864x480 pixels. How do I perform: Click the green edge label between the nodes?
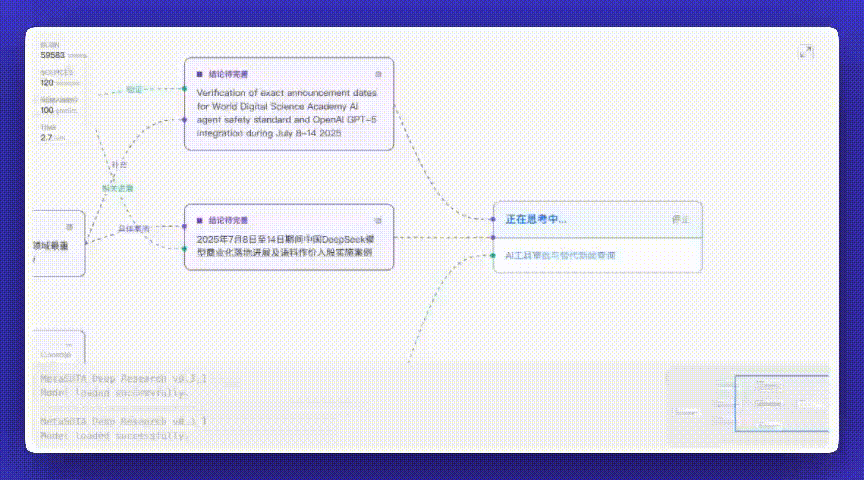117,188
